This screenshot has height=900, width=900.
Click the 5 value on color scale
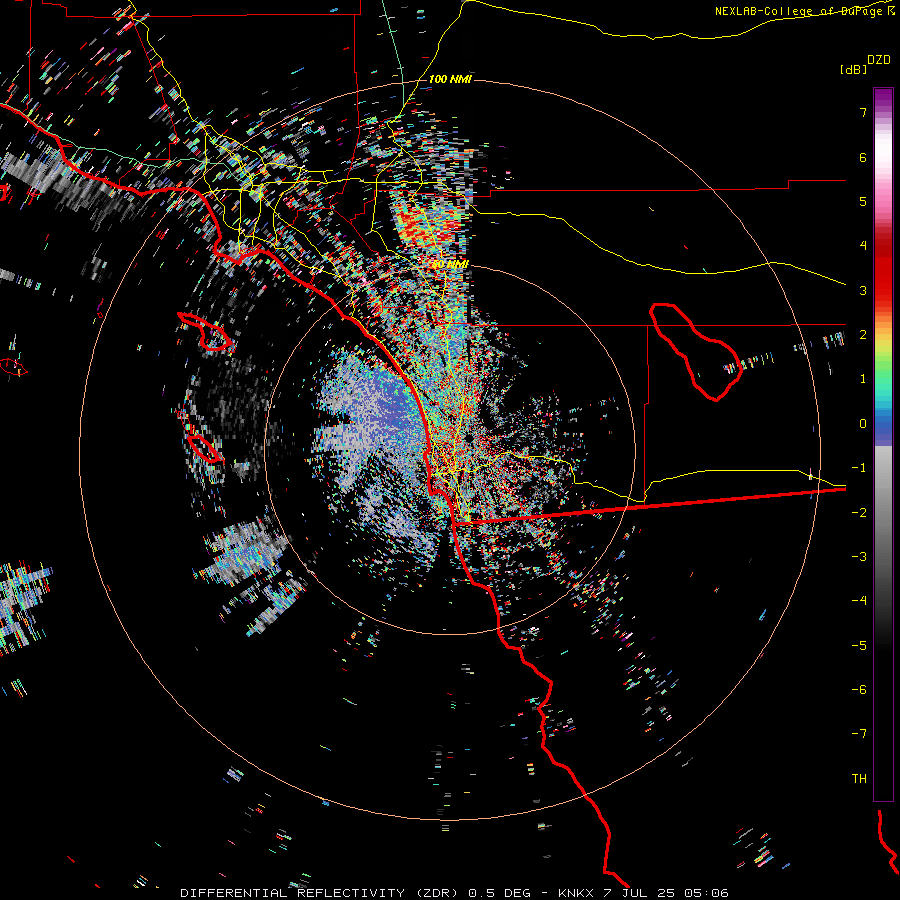pos(863,201)
